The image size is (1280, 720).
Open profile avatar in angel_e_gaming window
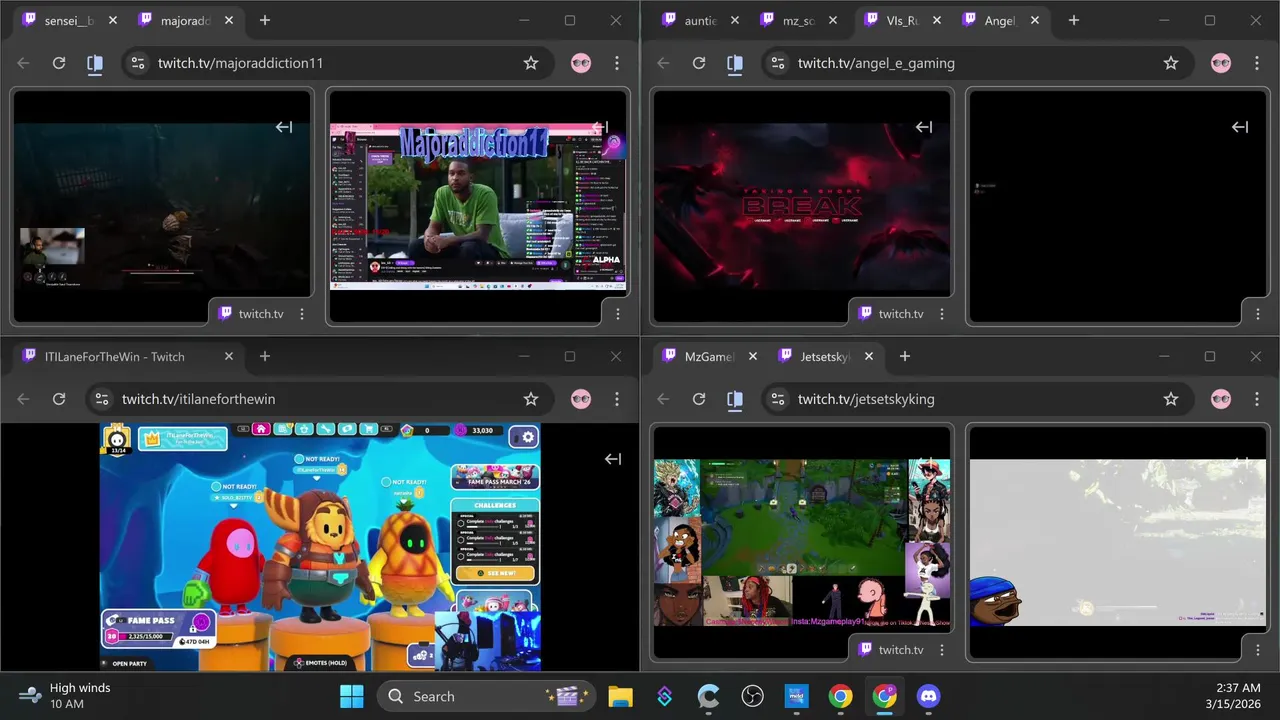coord(1221,63)
